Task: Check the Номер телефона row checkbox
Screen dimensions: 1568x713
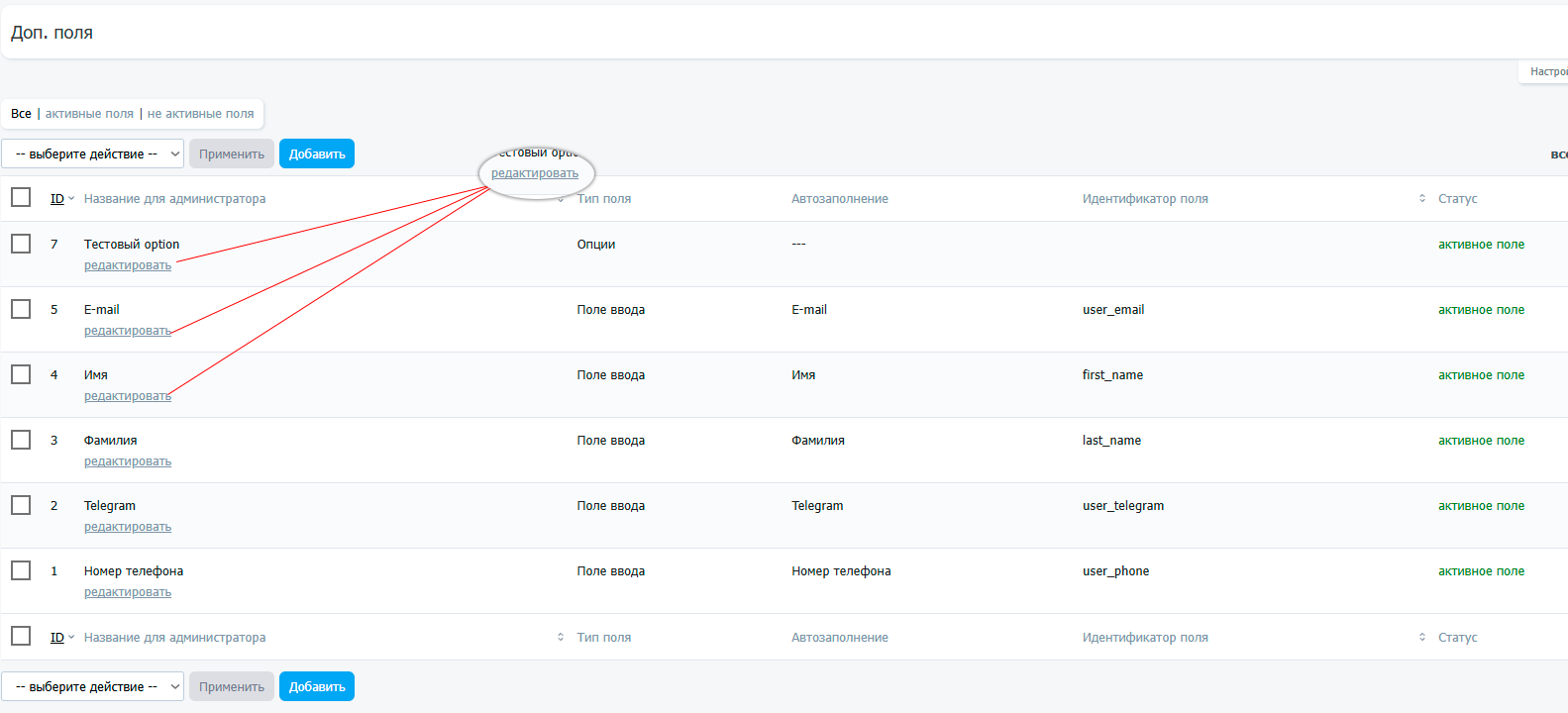Action: [x=21, y=570]
